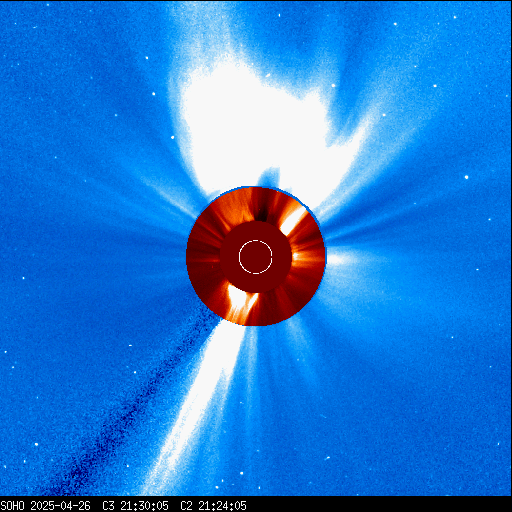Screen dimensions: 512x512
Task: Click the star near the CME's upper-right lobe
Action: [333, 86]
